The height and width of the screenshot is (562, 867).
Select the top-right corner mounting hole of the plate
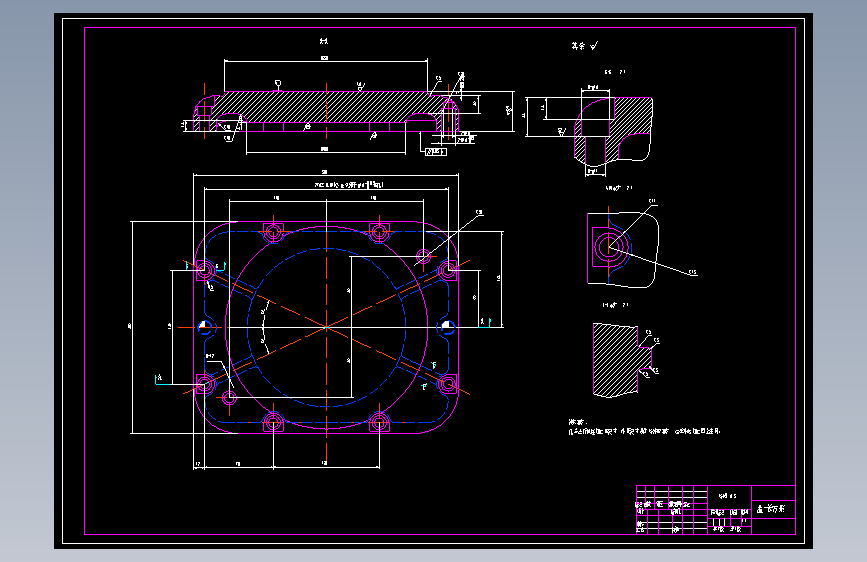(447, 270)
